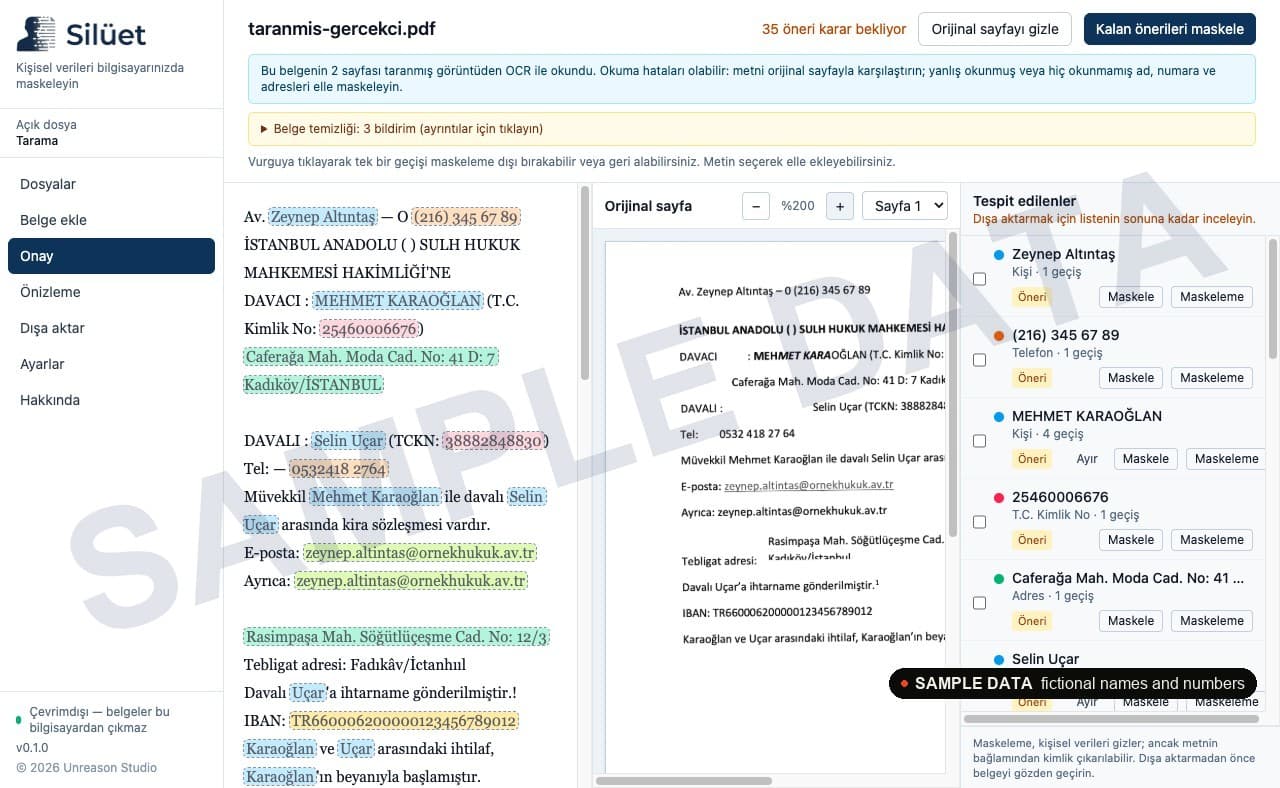Select the Onay sidebar item

pos(111,256)
